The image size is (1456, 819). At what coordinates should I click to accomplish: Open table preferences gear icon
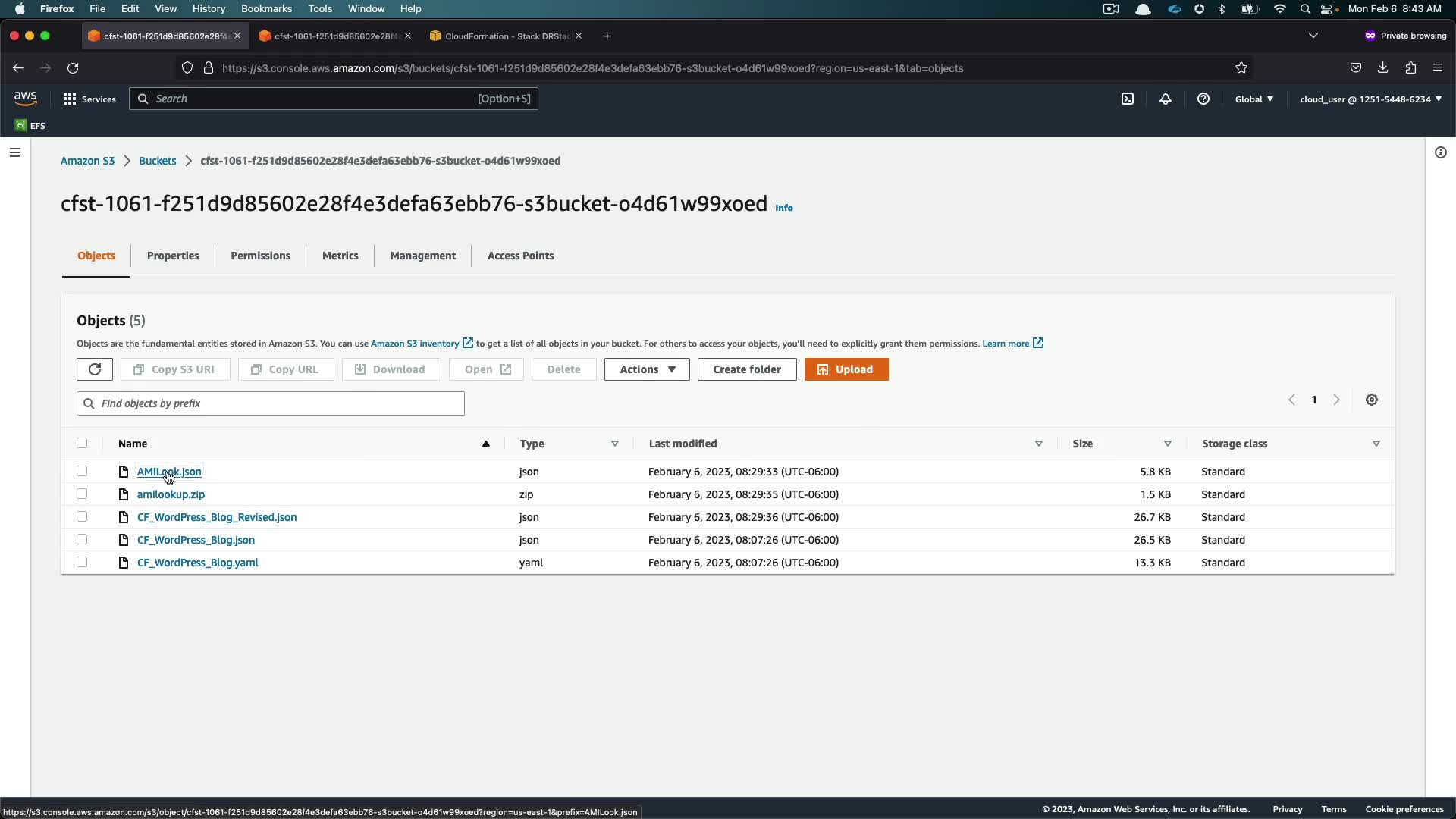1371,400
